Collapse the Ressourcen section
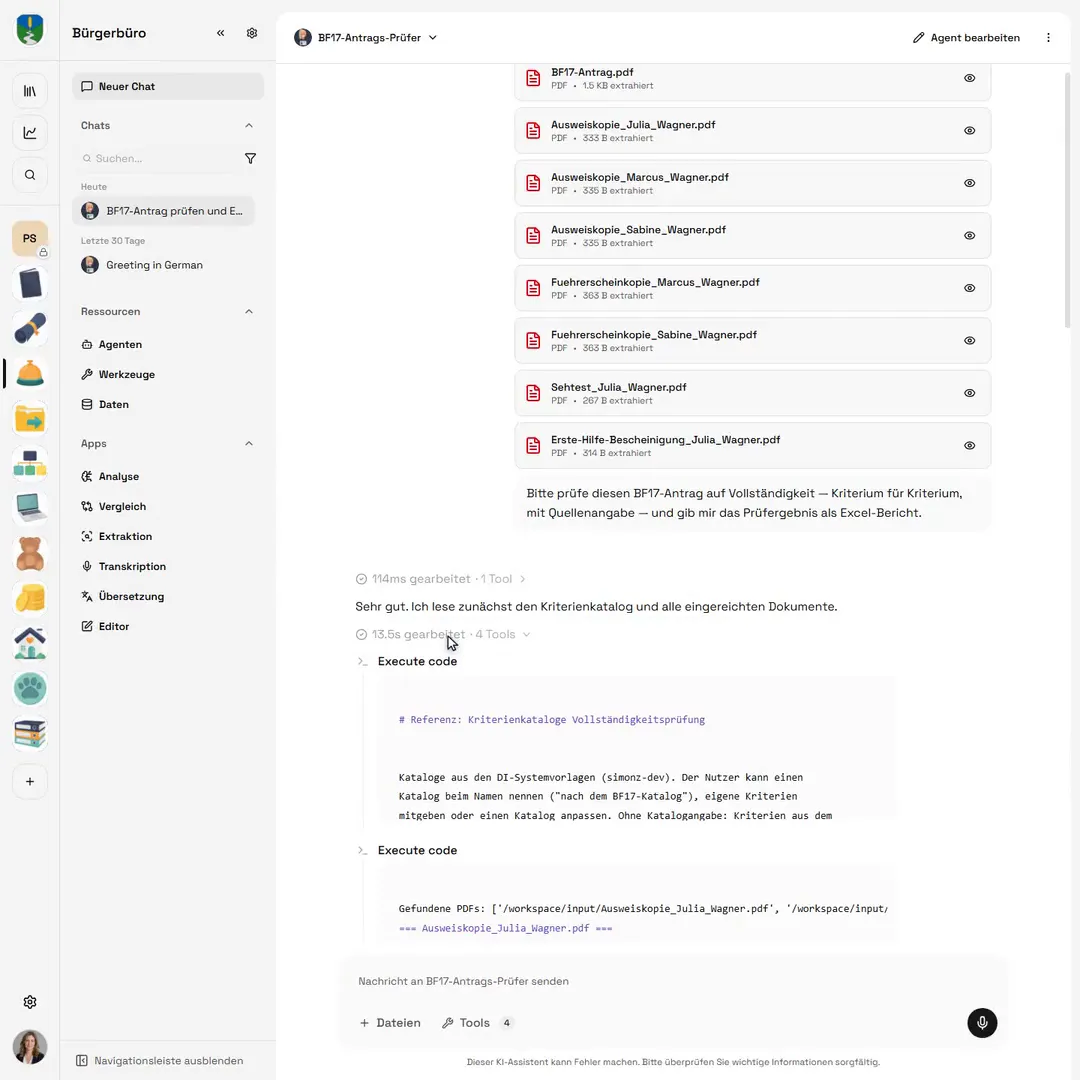Viewport: 1080px width, 1080px height. [x=249, y=311]
